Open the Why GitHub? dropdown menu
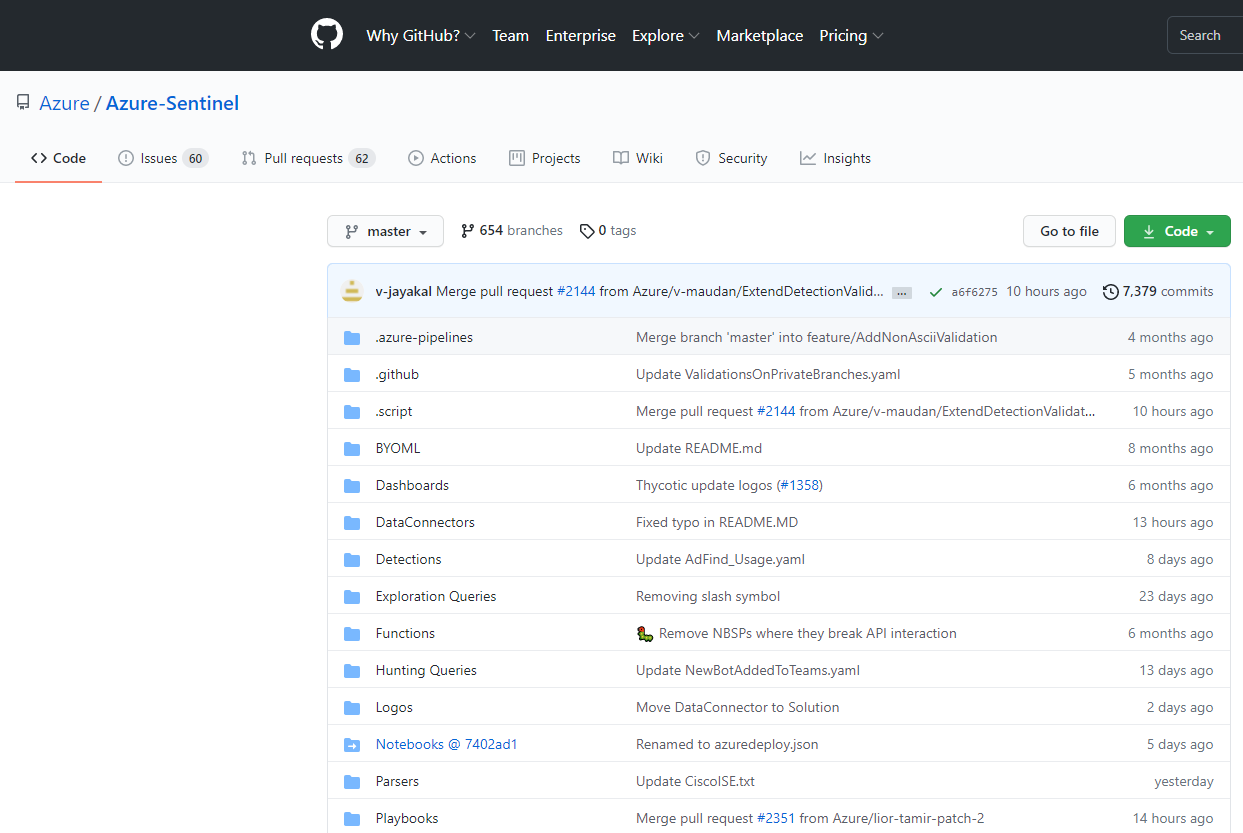This screenshot has width=1243, height=833. click(421, 35)
